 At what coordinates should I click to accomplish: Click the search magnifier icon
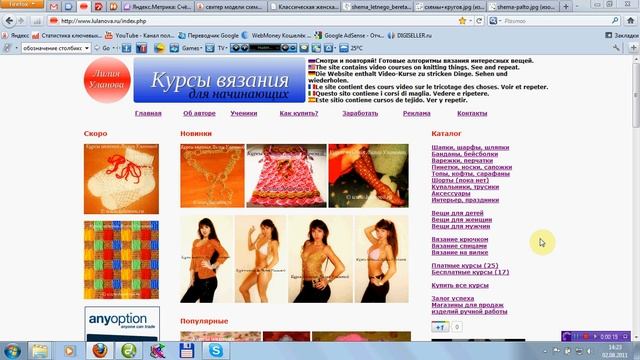(615, 20)
